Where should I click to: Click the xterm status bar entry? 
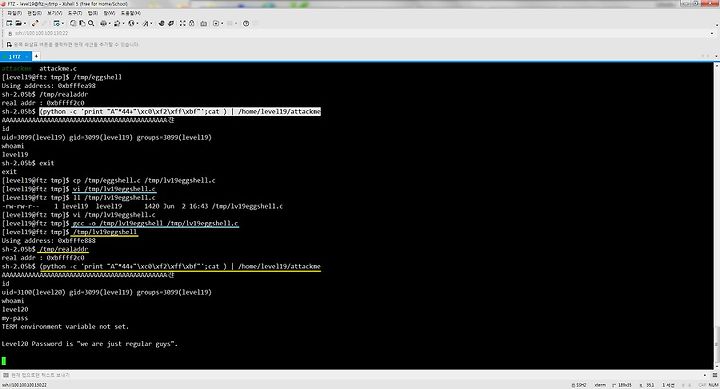click(600, 385)
